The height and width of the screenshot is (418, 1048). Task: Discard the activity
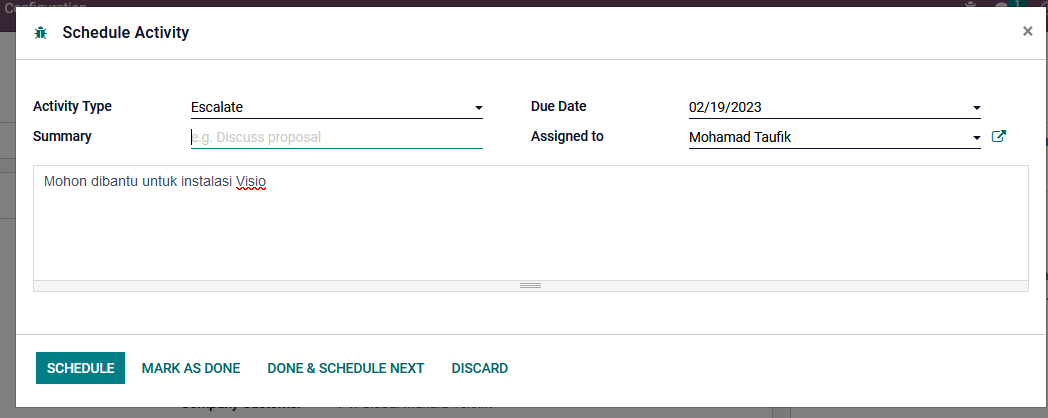pos(480,368)
